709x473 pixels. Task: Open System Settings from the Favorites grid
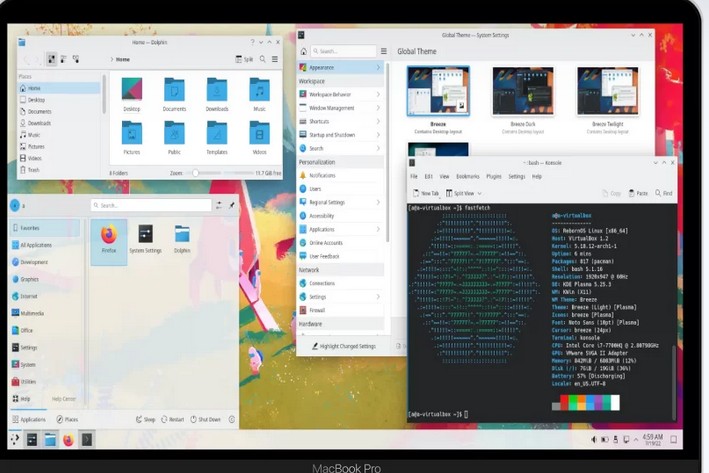click(145, 236)
